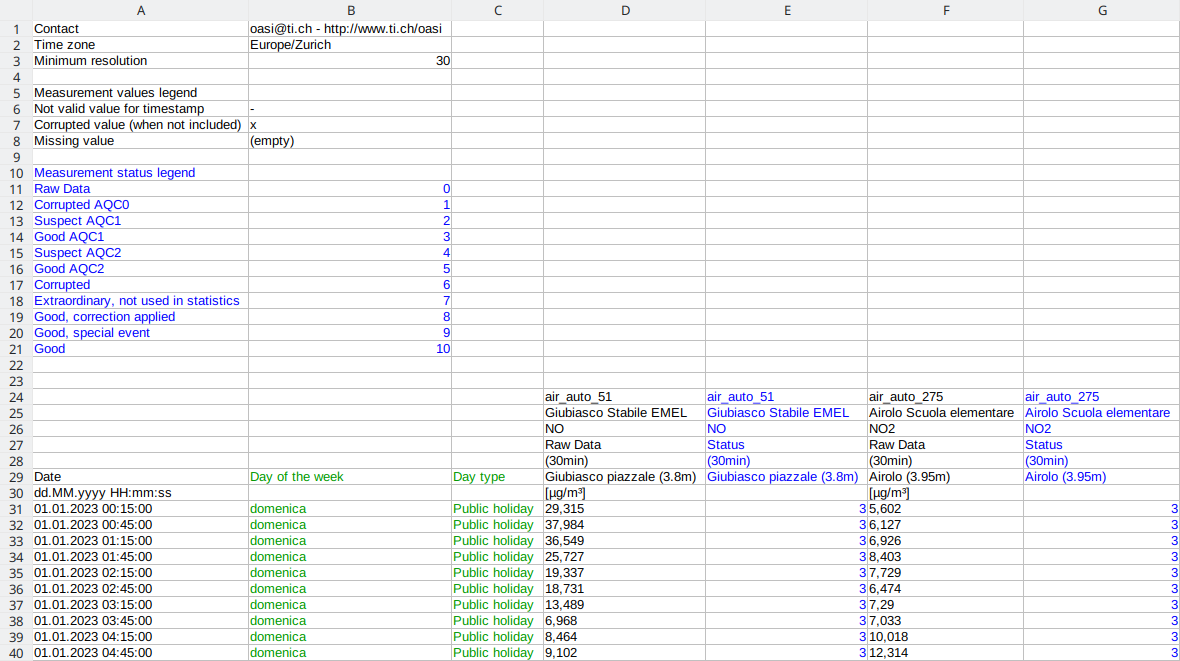Click the 'Raw Data' legend cell in column A
This screenshot has height=661, width=1180.
tap(140, 188)
